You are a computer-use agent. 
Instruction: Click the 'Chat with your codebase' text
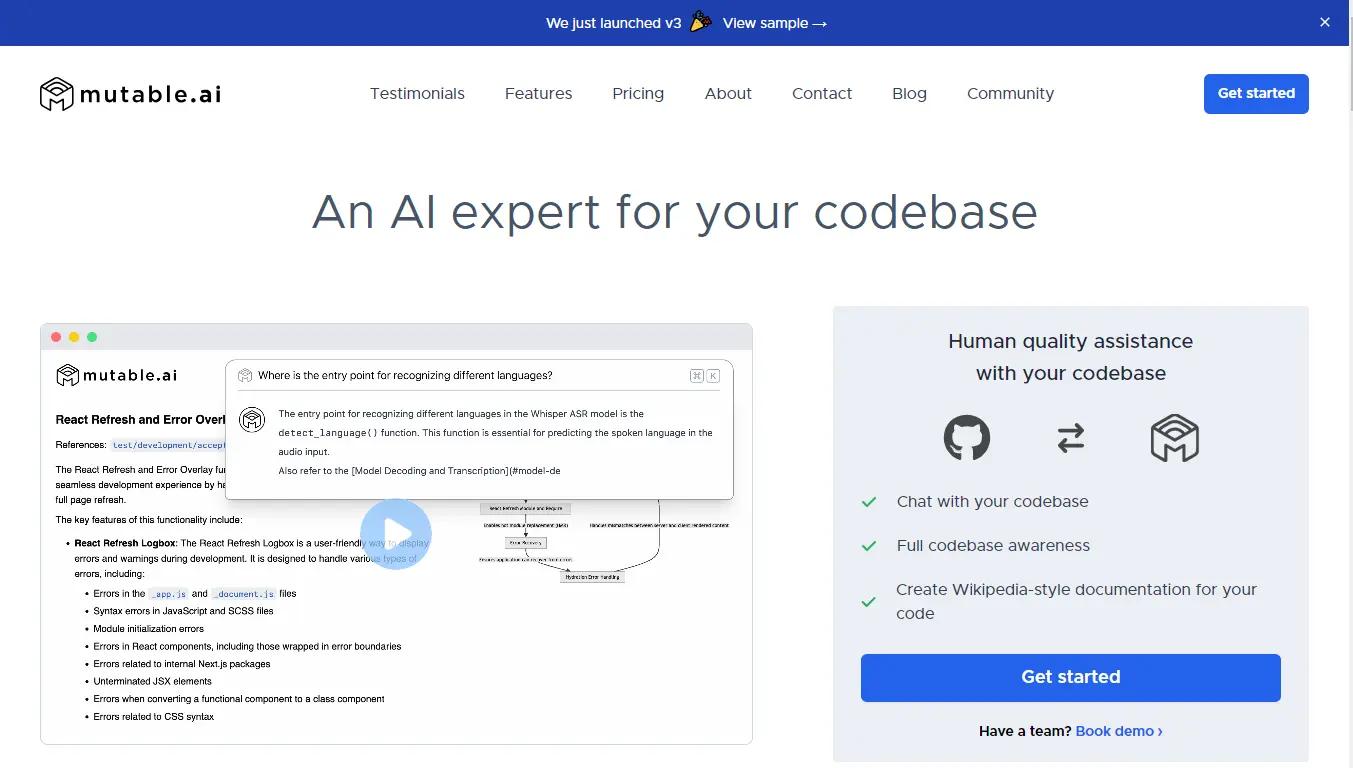point(992,502)
